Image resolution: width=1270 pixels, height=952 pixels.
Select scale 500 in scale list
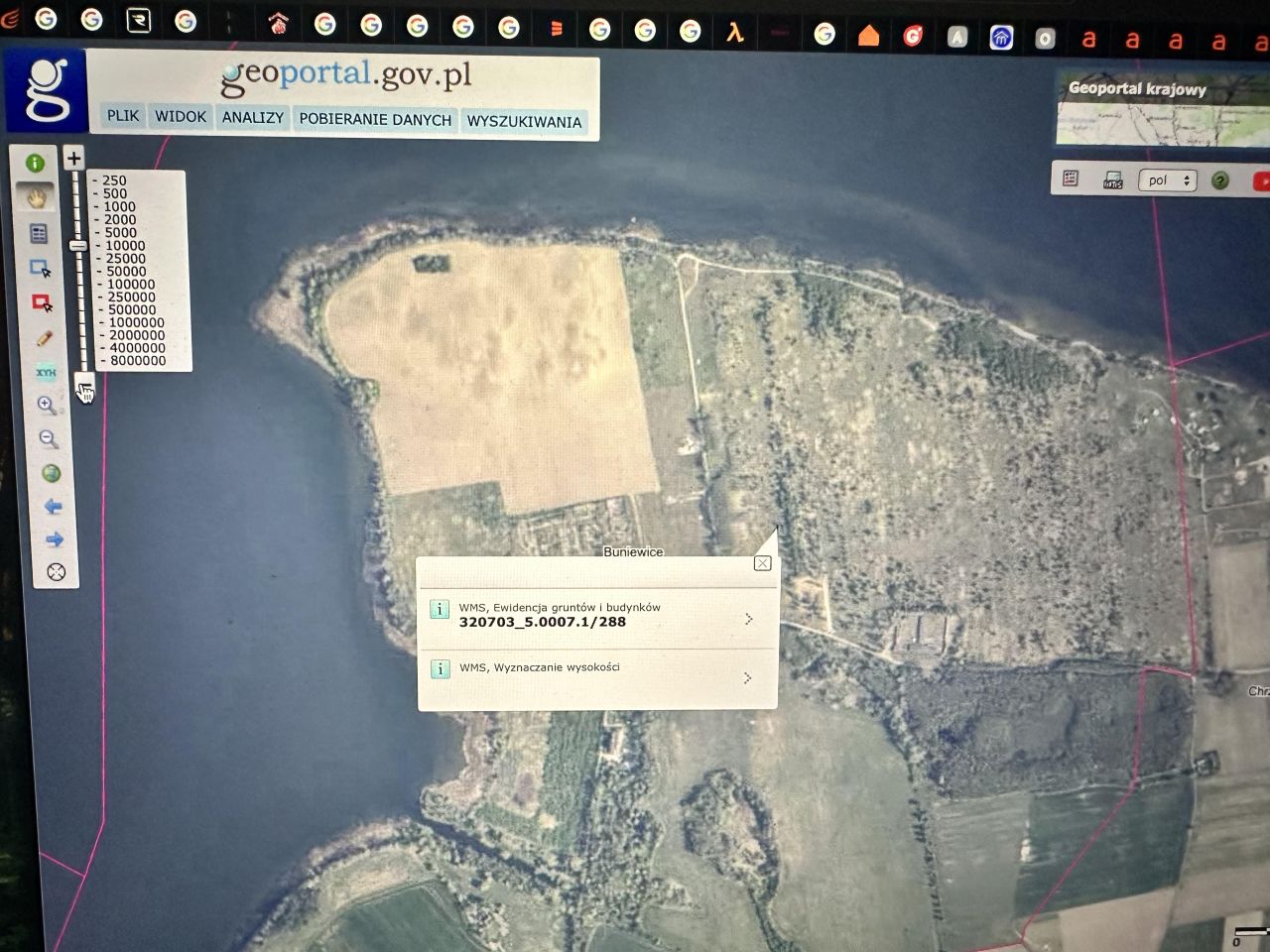114,194
